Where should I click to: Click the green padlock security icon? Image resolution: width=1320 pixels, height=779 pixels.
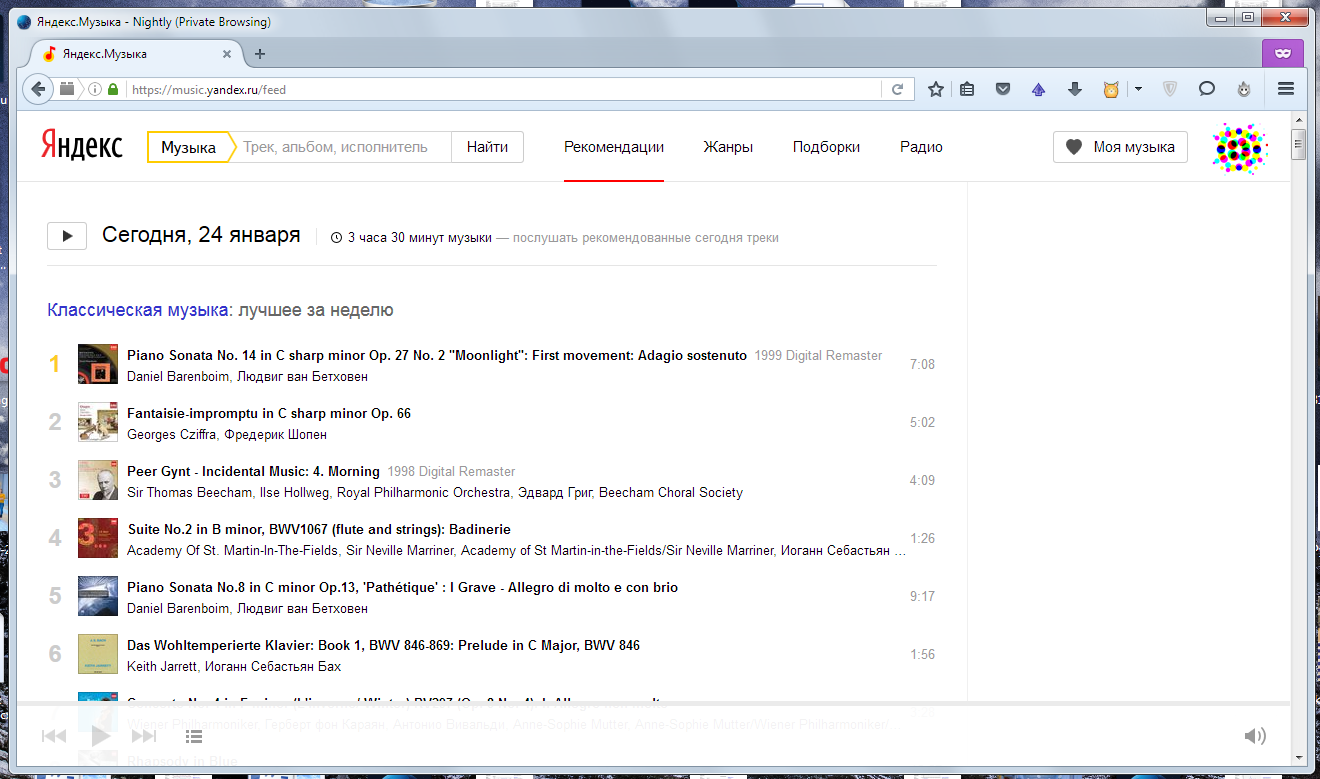(113, 89)
